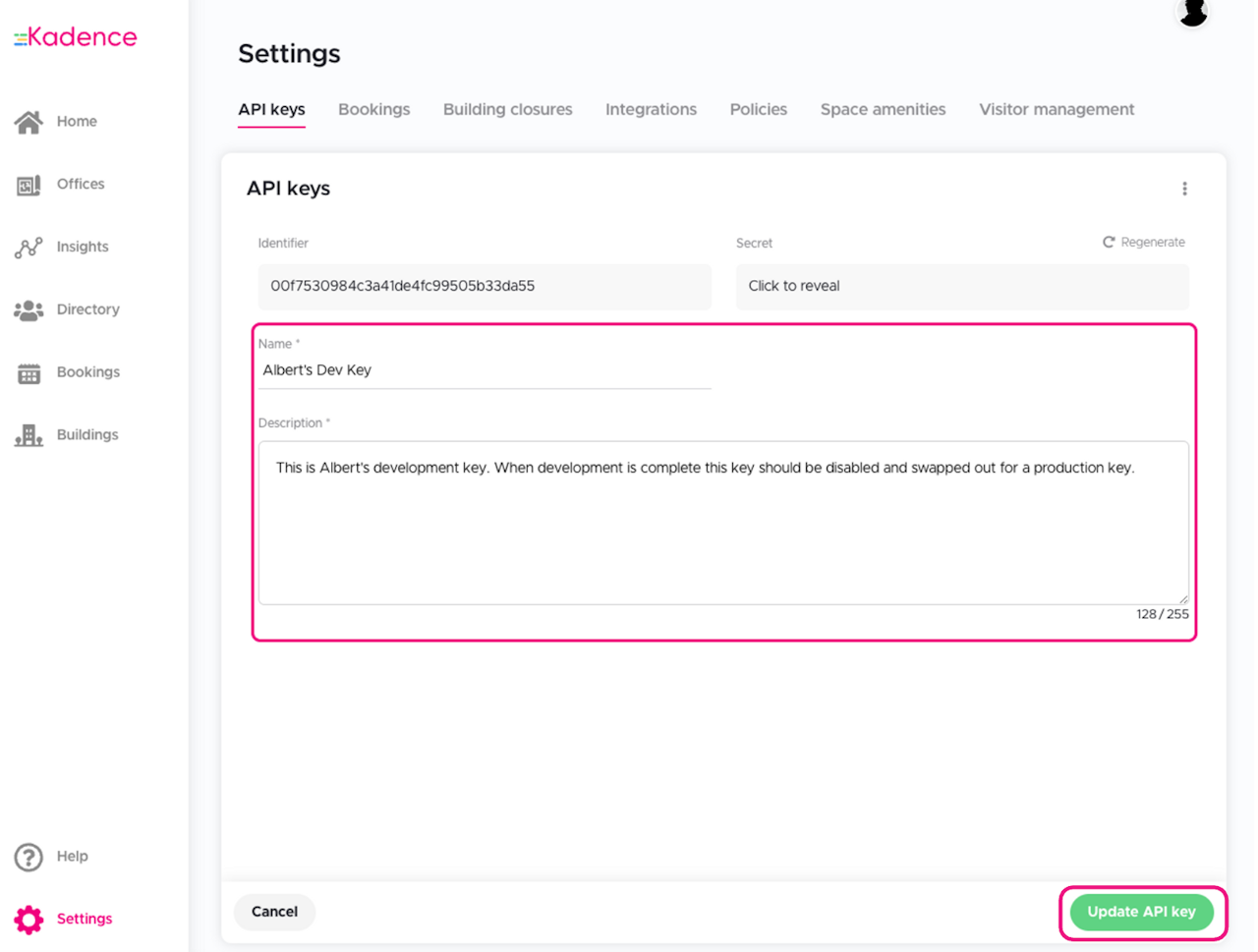Click the Home icon in sidebar
The width and height of the screenshot is (1258, 952).
(x=29, y=122)
